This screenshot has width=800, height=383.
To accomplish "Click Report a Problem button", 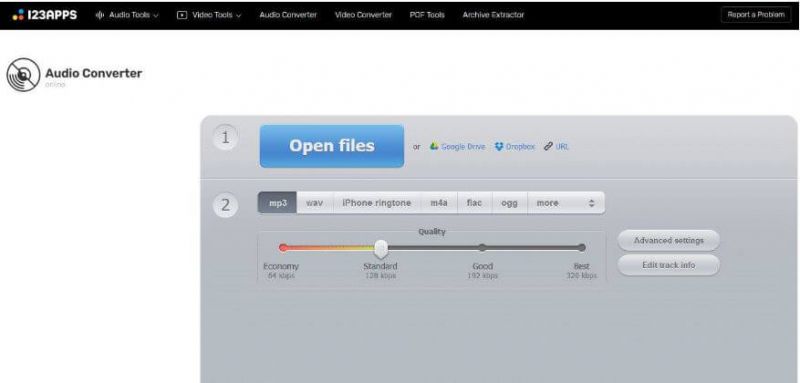I will coord(756,15).
